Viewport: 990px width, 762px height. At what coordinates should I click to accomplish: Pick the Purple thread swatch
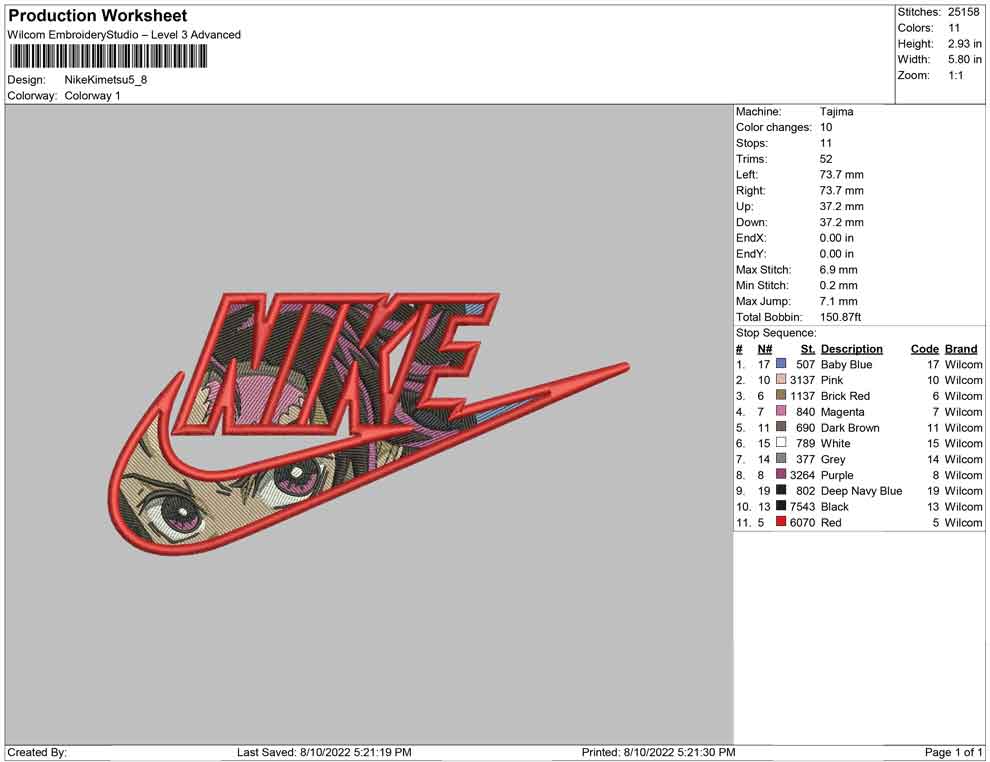(781, 474)
